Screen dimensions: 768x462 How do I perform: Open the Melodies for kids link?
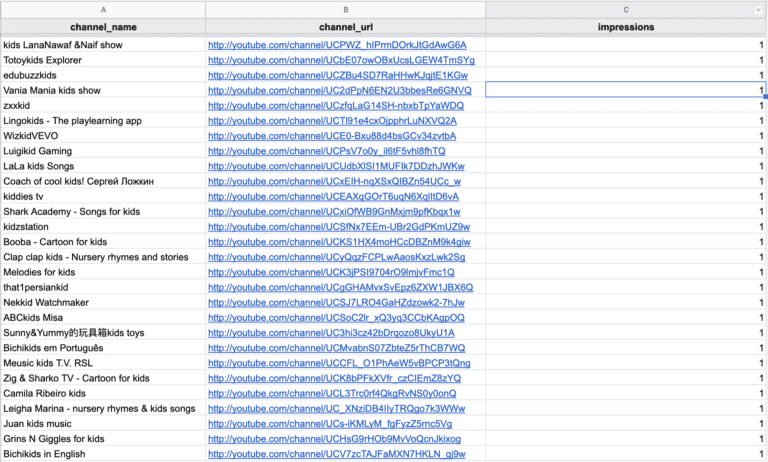(x=331, y=273)
